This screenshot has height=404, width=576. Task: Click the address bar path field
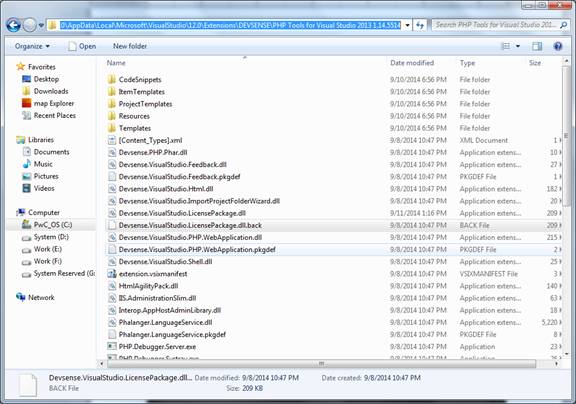[230, 25]
